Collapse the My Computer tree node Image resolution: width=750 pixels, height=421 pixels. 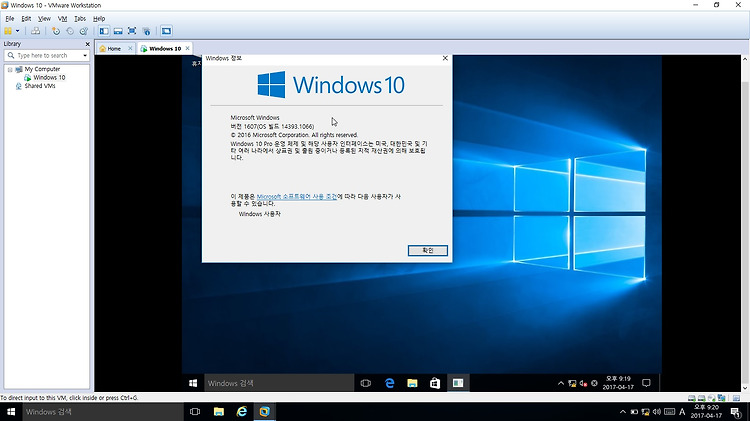(x=10, y=69)
